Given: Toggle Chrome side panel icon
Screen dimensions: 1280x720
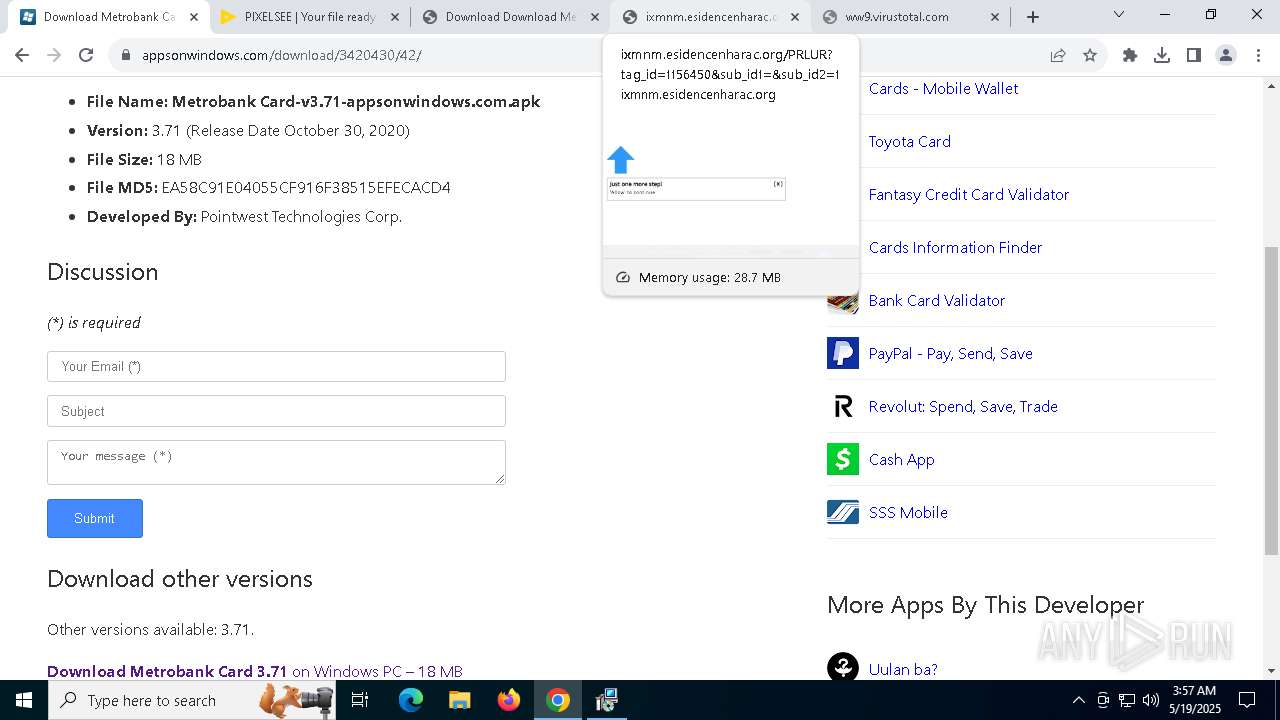Looking at the screenshot, I should coord(1194,55).
